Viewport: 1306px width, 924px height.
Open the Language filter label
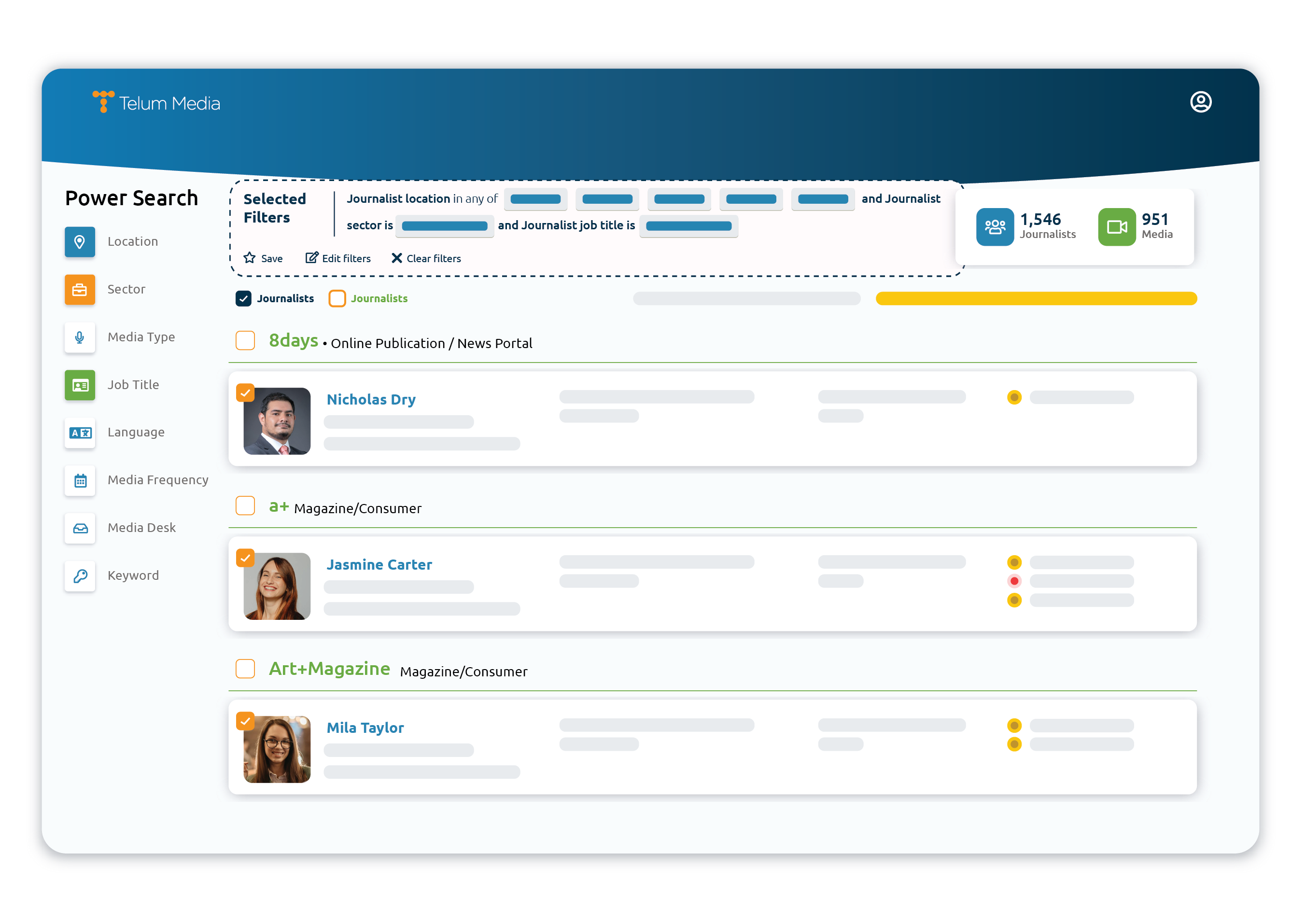point(136,433)
